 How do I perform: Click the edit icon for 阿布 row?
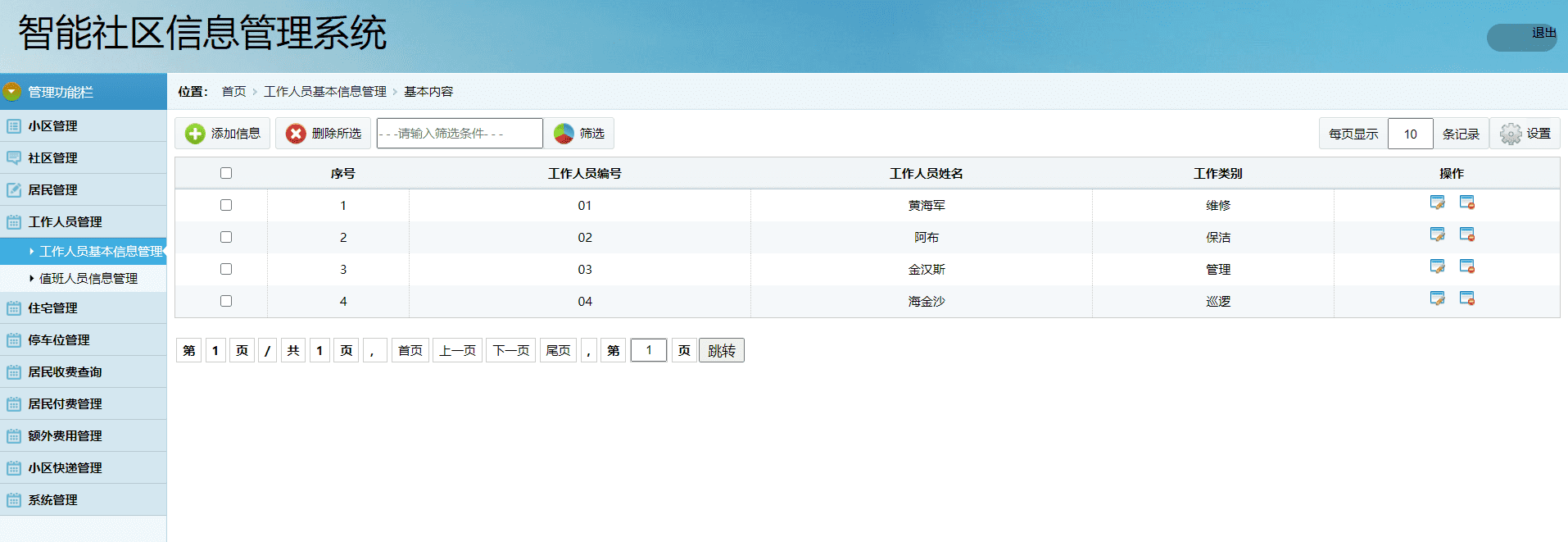pos(1437,235)
